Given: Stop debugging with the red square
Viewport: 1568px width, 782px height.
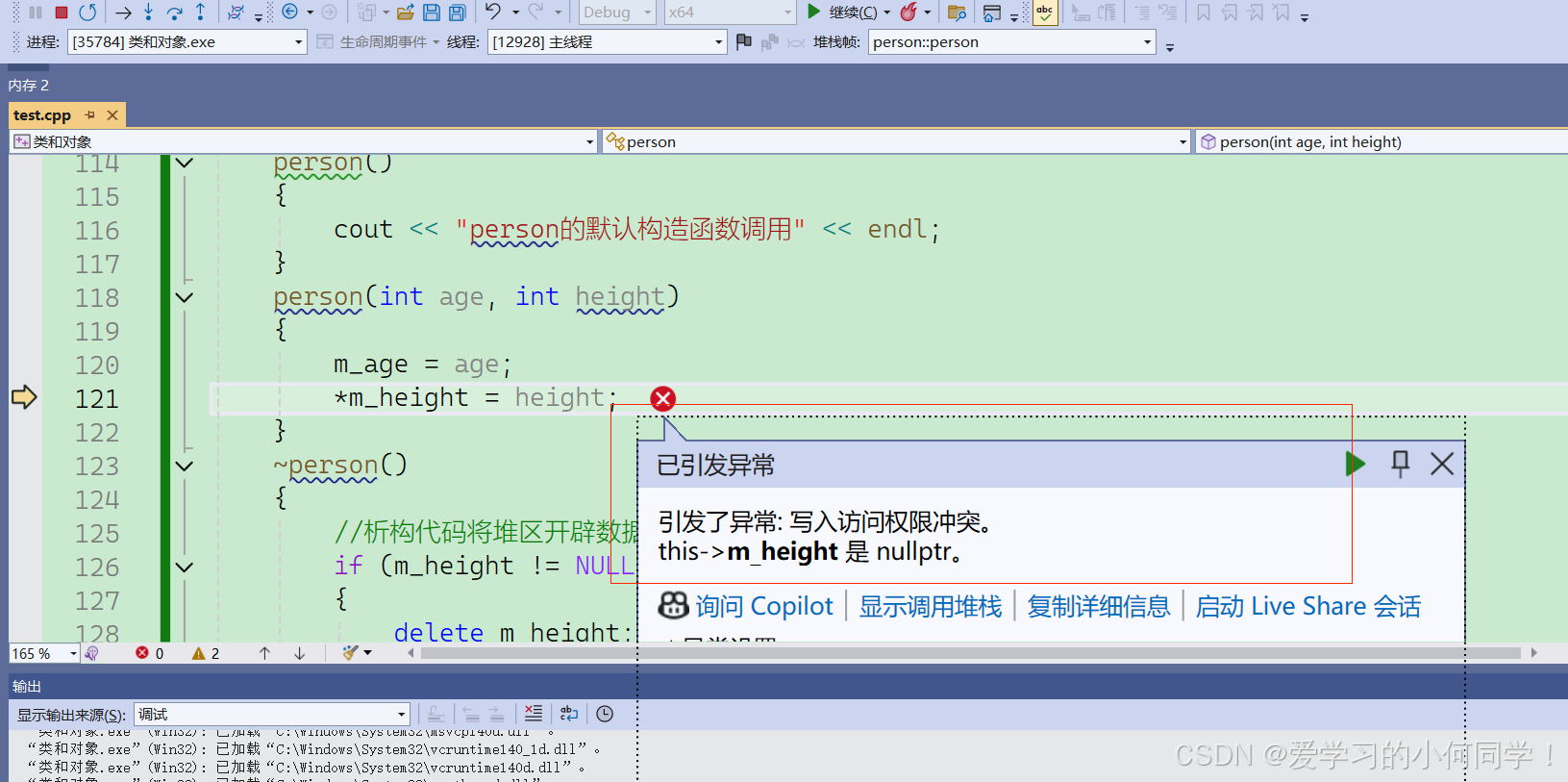Looking at the screenshot, I should 62,13.
